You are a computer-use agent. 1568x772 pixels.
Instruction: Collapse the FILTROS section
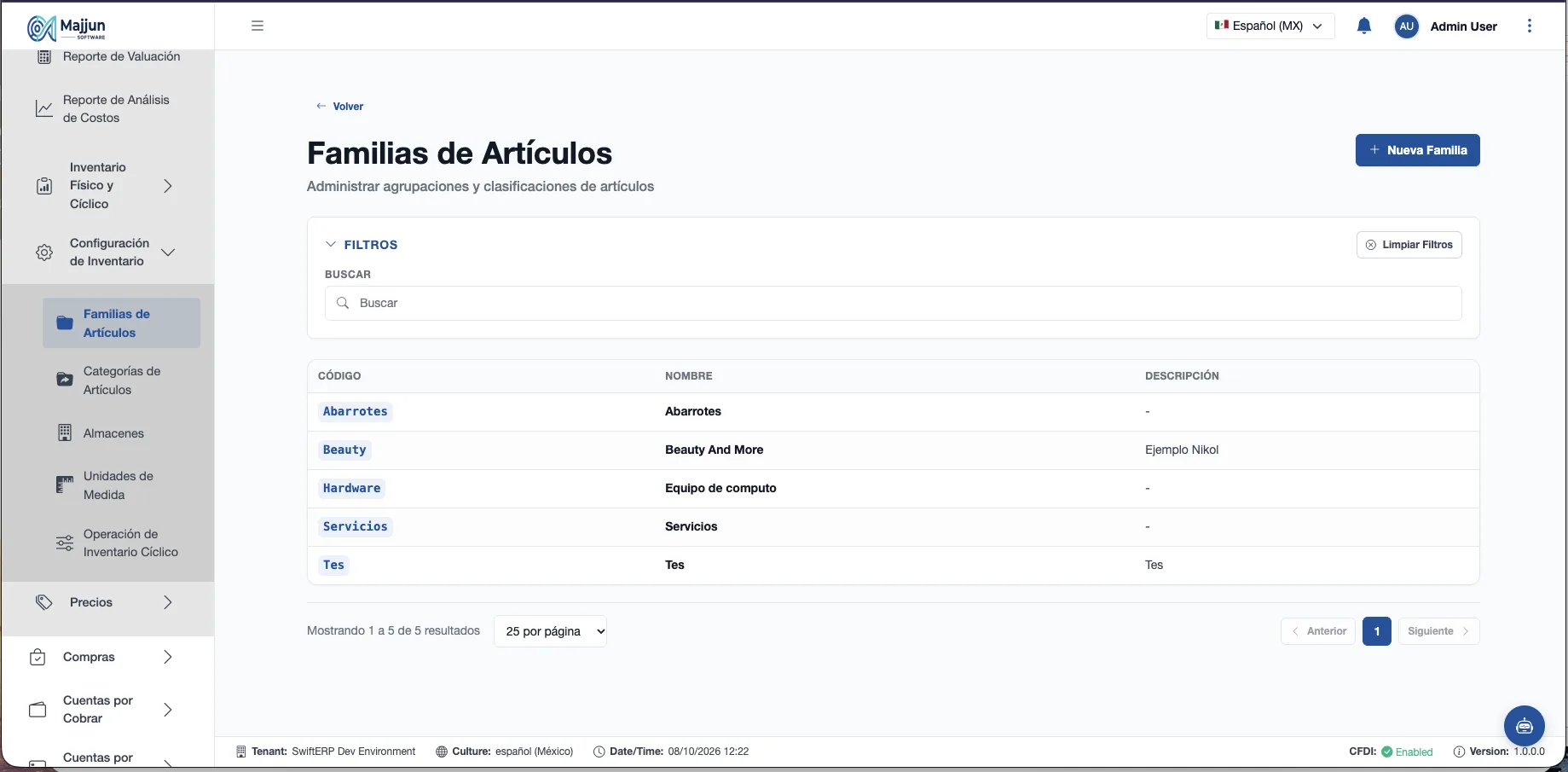click(x=362, y=245)
